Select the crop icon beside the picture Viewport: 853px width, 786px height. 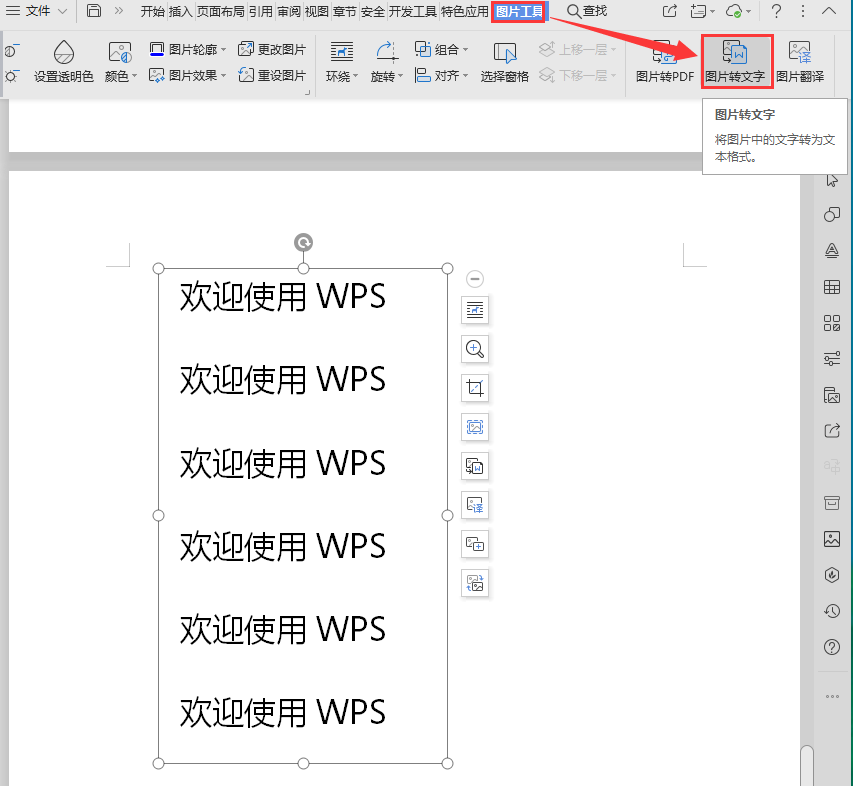[475, 388]
